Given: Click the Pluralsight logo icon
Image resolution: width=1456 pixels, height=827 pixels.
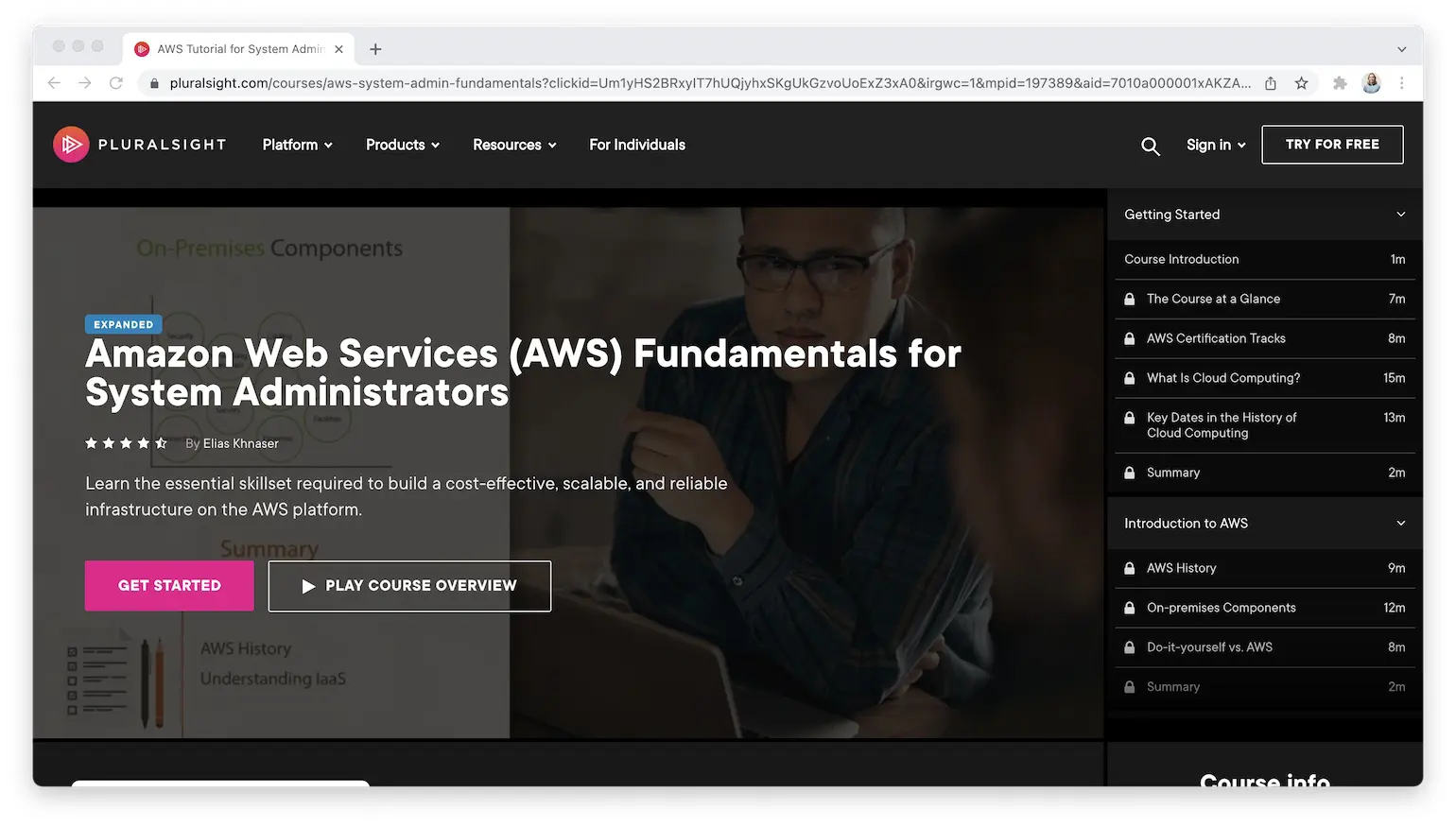Looking at the screenshot, I should 71,145.
